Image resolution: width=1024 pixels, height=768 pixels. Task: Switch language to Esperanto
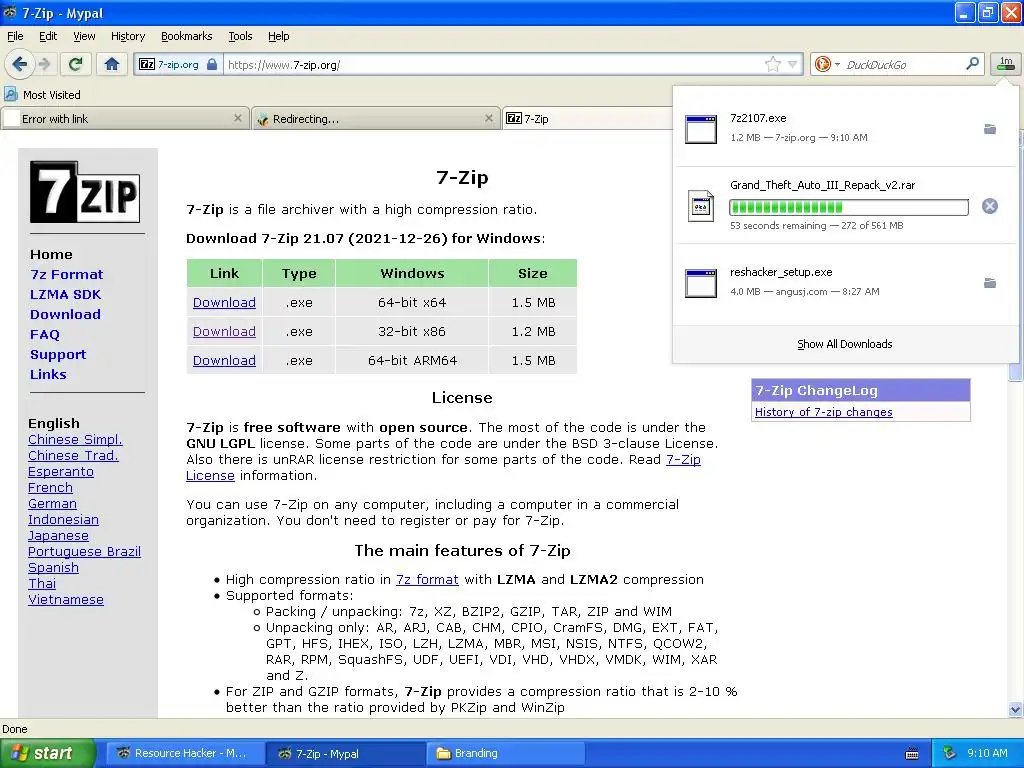point(61,472)
